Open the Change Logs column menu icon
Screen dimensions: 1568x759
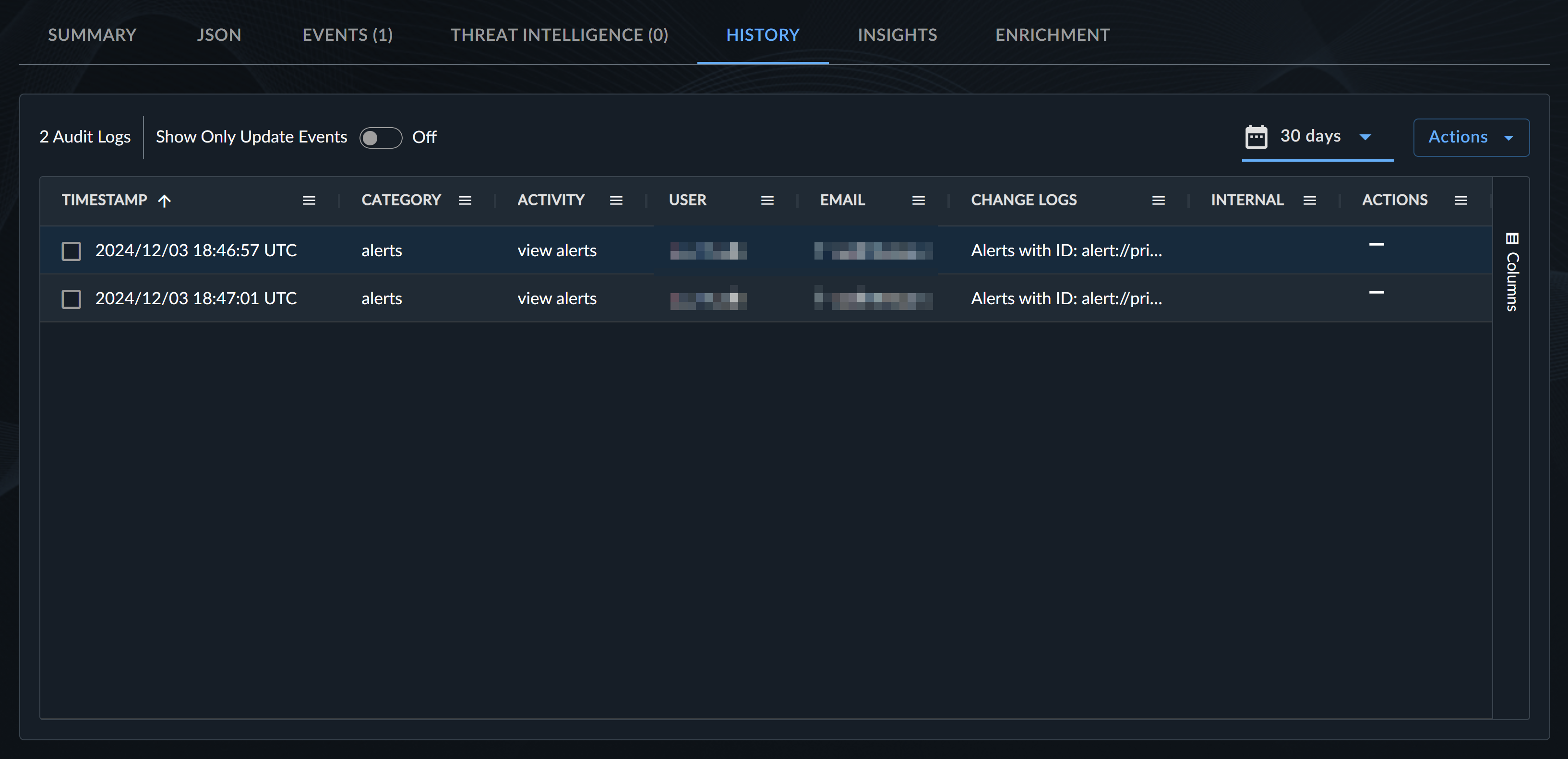[1158, 200]
